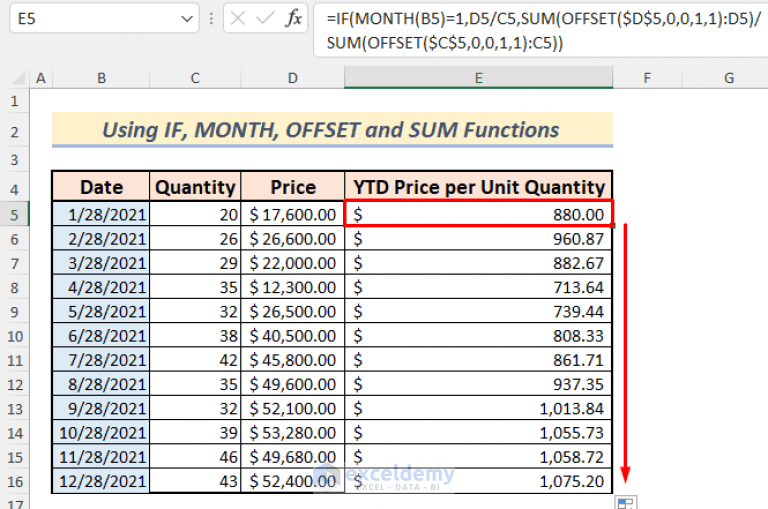Select column D header
This screenshot has width=768, height=509.
[x=292, y=78]
